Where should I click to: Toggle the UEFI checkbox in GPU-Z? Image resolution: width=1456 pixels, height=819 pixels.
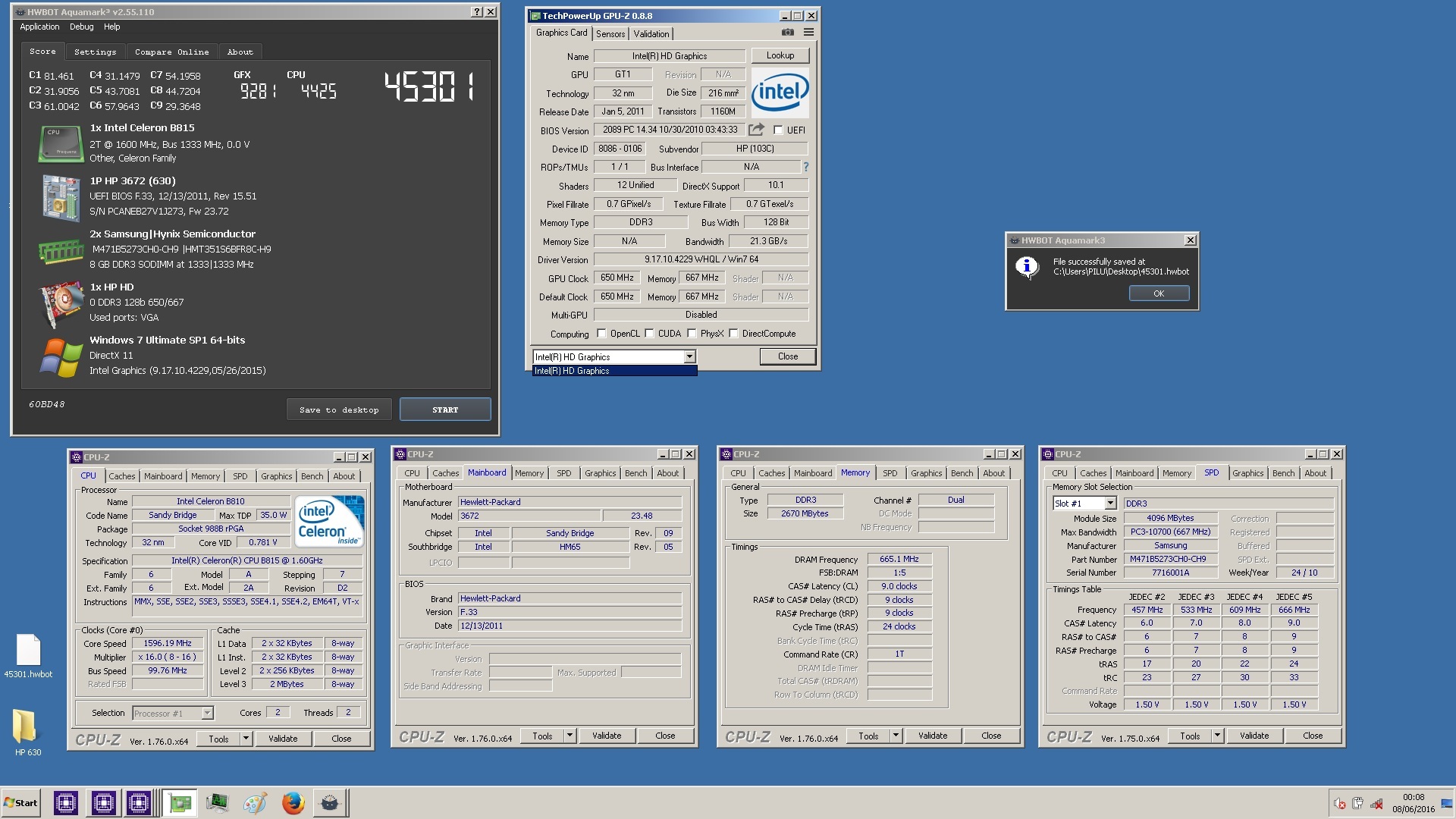click(778, 130)
